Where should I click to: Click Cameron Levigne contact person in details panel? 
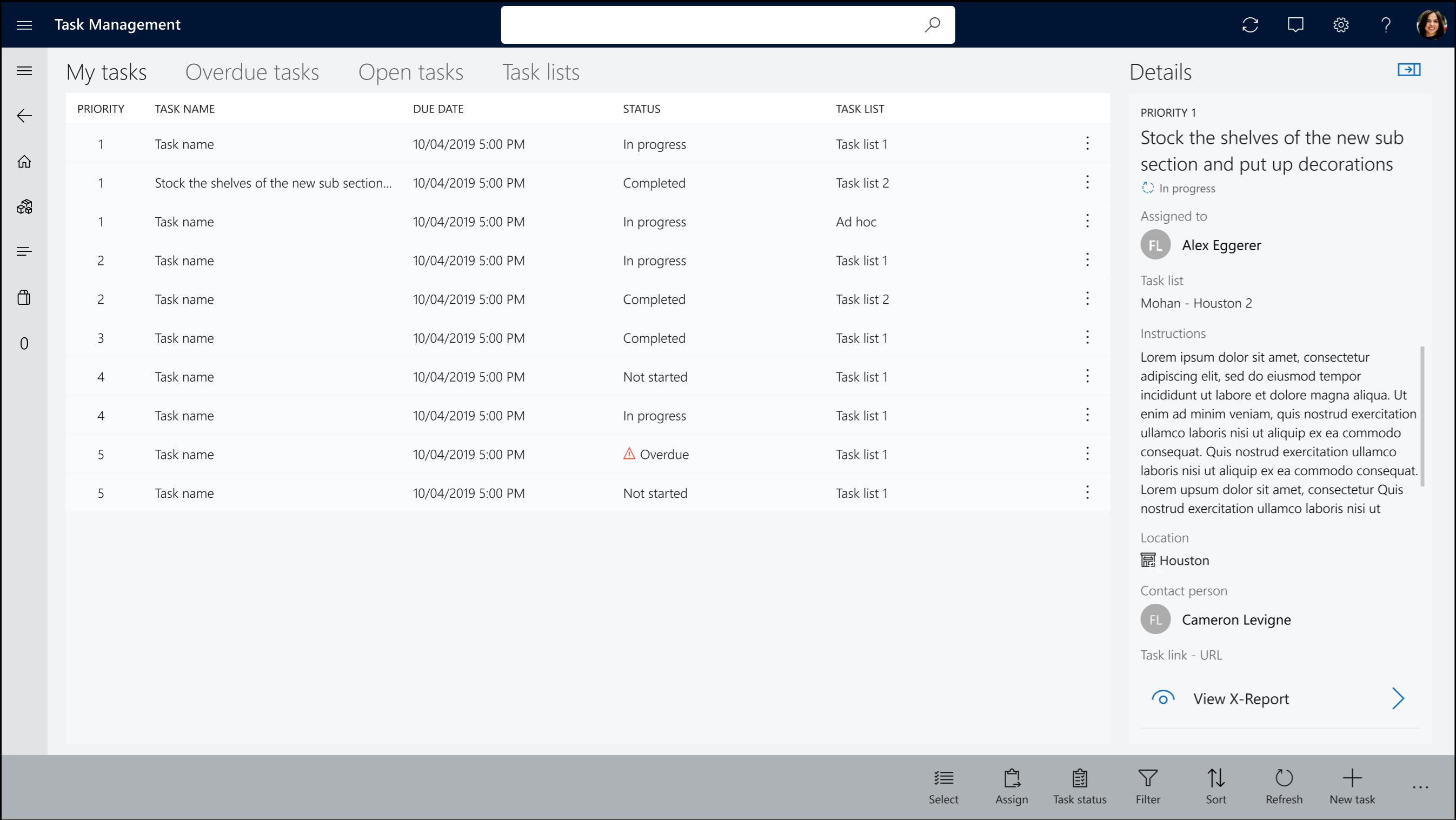pyautogui.click(x=1237, y=620)
